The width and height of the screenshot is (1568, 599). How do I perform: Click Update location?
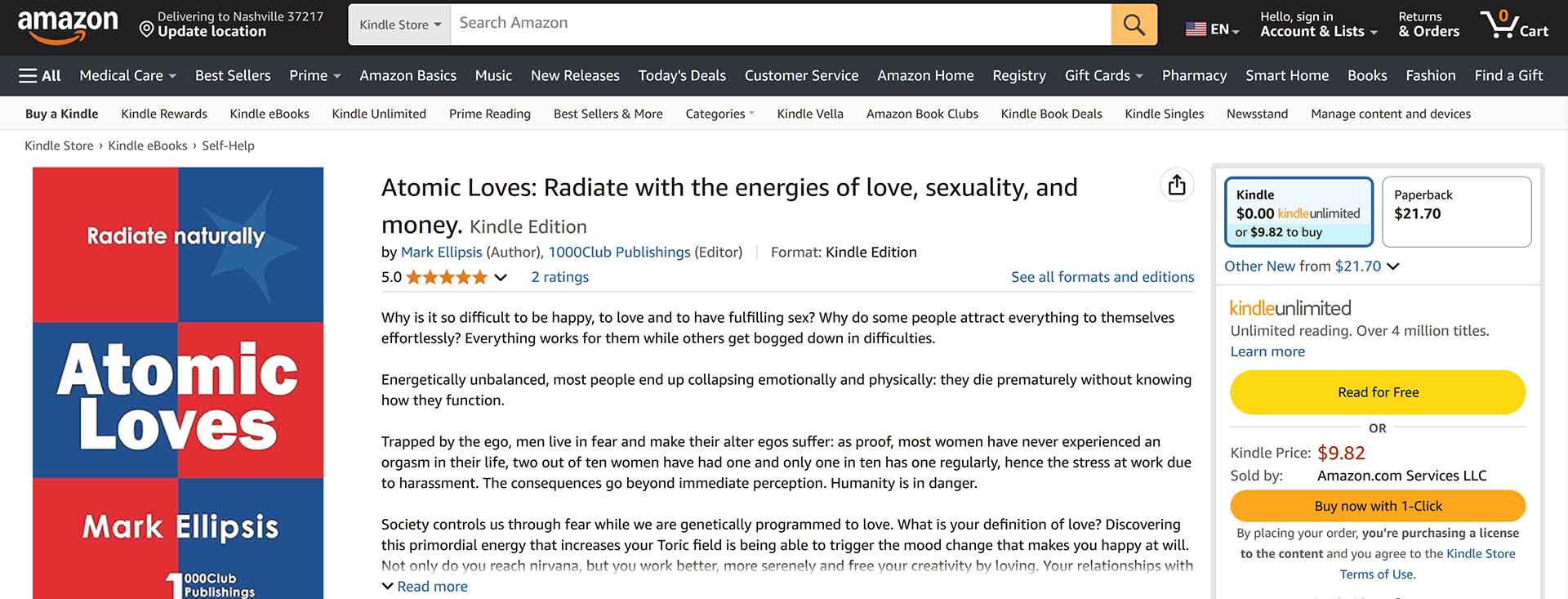tap(212, 32)
